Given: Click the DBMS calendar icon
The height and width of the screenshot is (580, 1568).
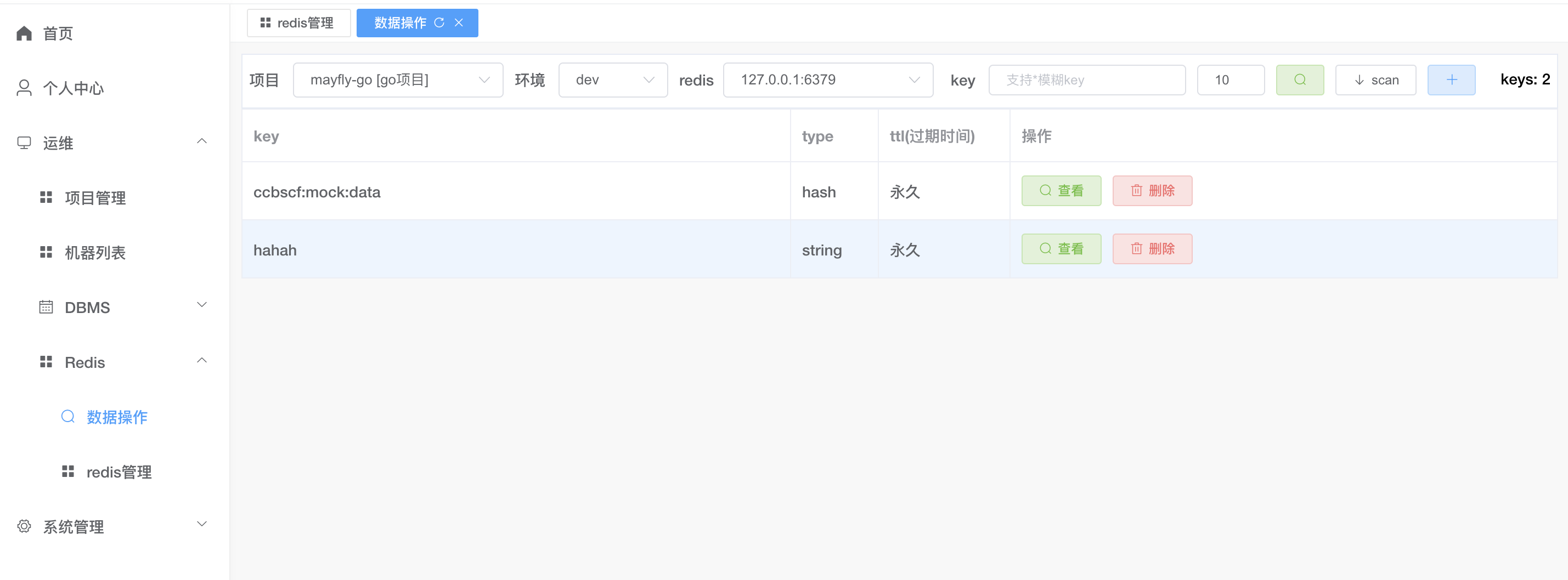Looking at the screenshot, I should coord(46,307).
